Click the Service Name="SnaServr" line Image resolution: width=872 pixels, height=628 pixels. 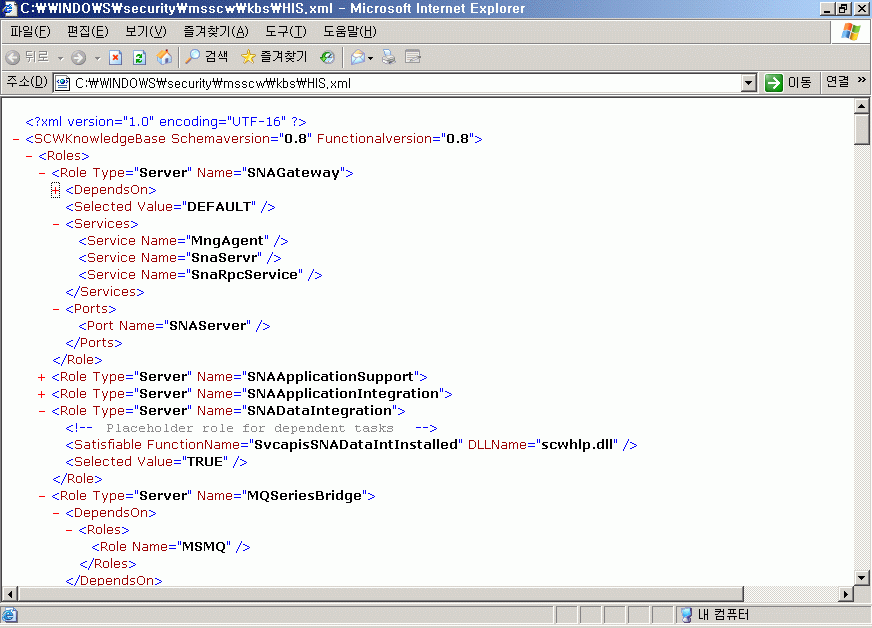click(180, 258)
